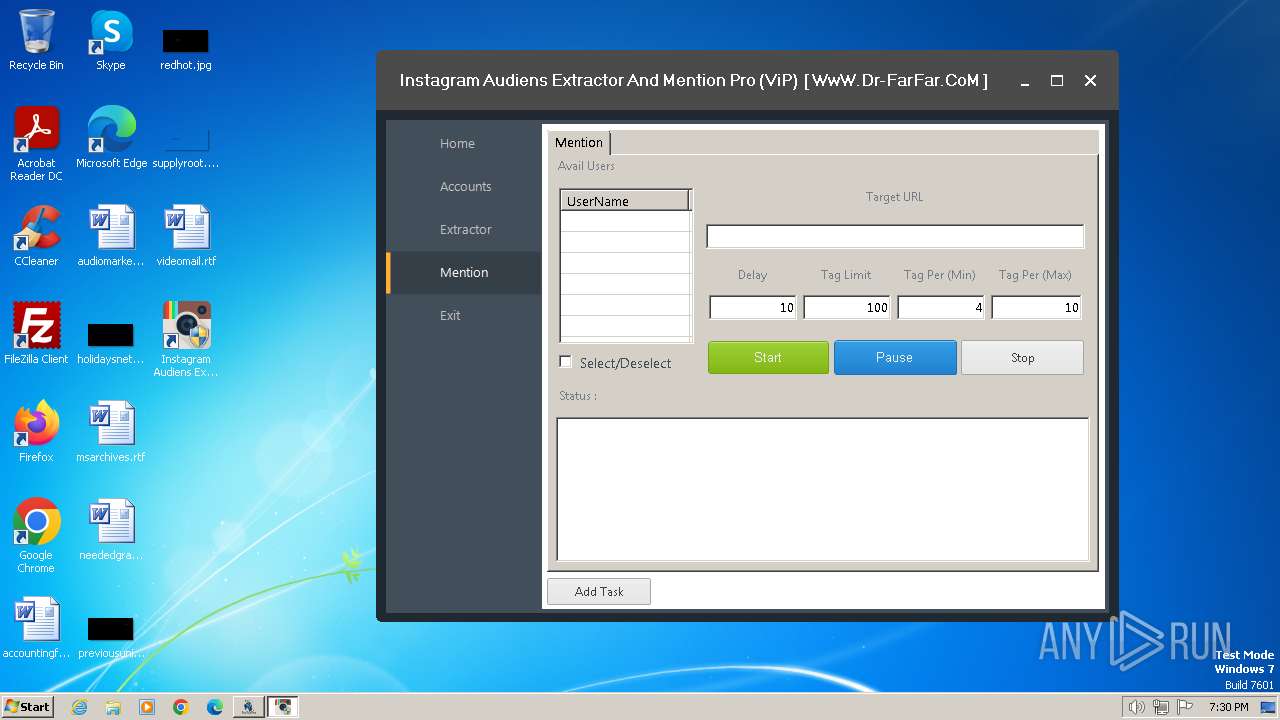Toggle the Select/Deselect checkbox
Image resolution: width=1280 pixels, height=720 pixels.
[566, 362]
